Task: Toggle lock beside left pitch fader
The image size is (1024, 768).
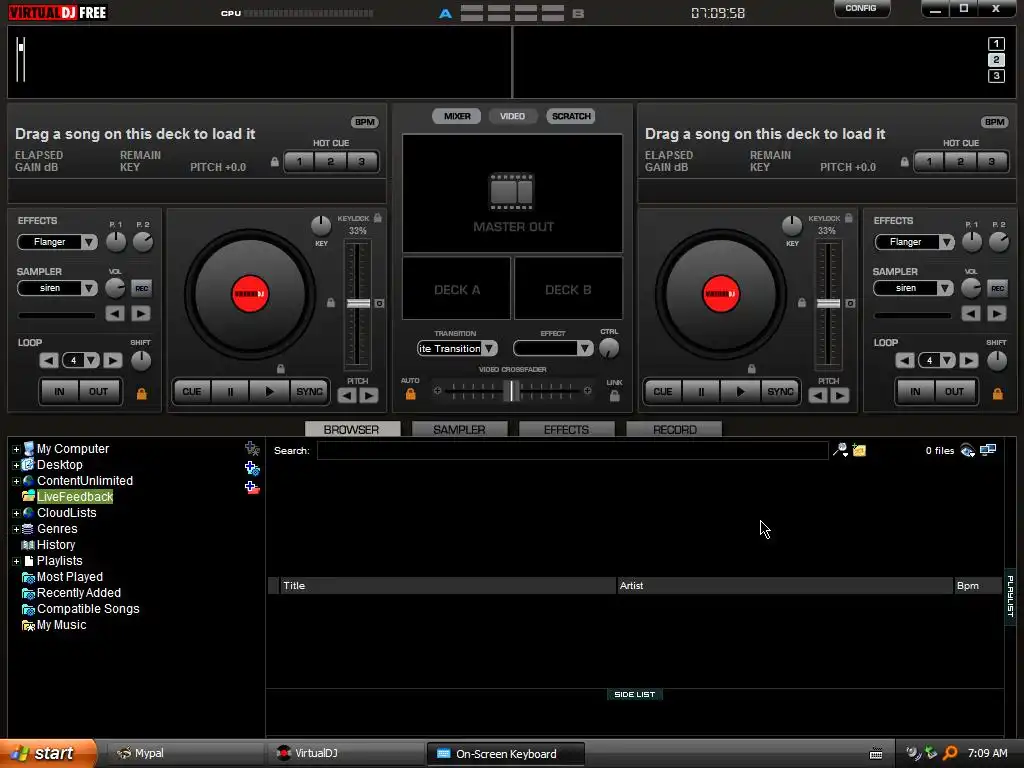Action: (x=330, y=303)
